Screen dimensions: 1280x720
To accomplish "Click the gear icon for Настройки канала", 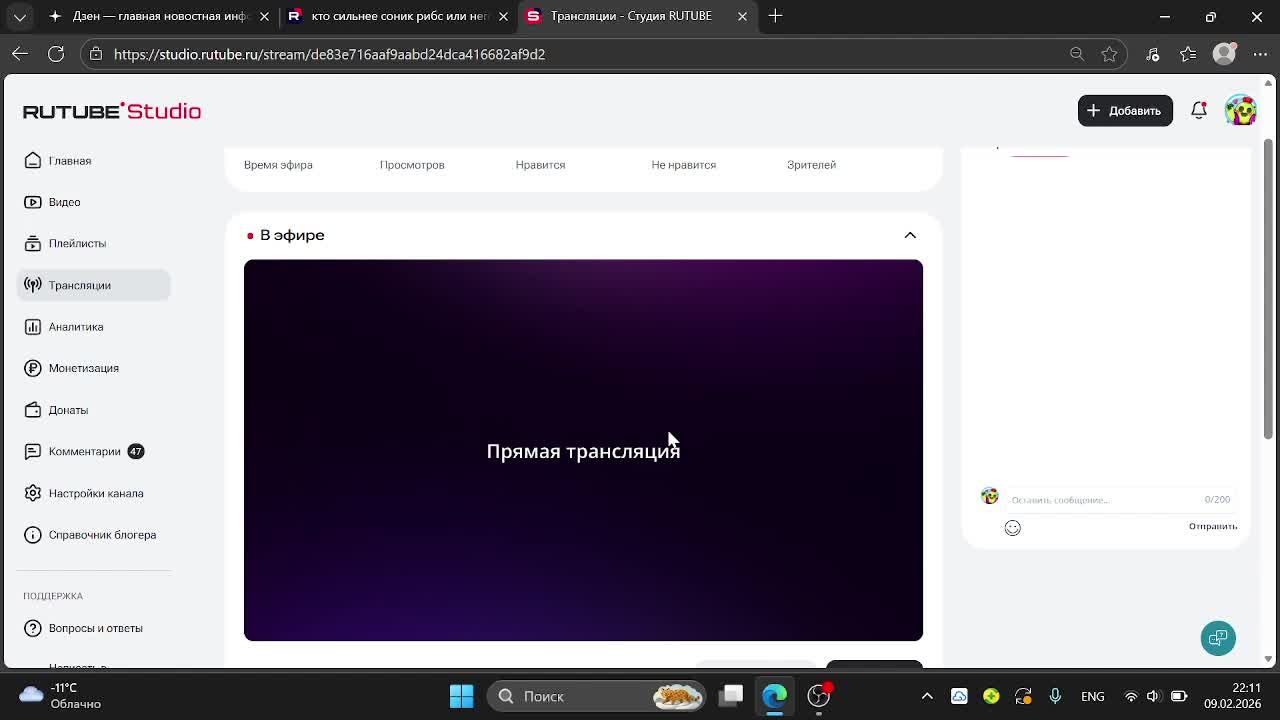I will click(x=33, y=493).
